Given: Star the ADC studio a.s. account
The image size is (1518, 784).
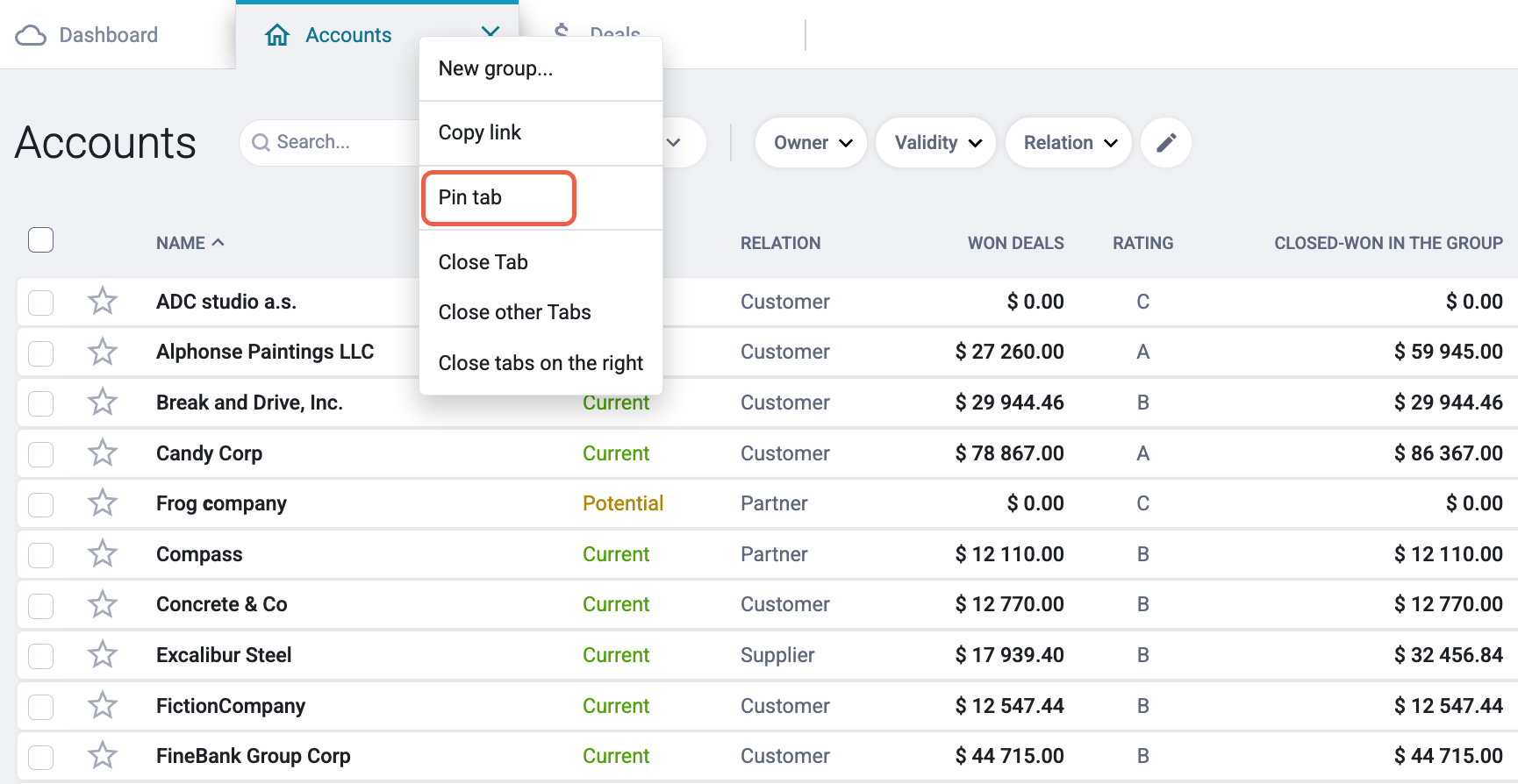Looking at the screenshot, I should click(103, 302).
